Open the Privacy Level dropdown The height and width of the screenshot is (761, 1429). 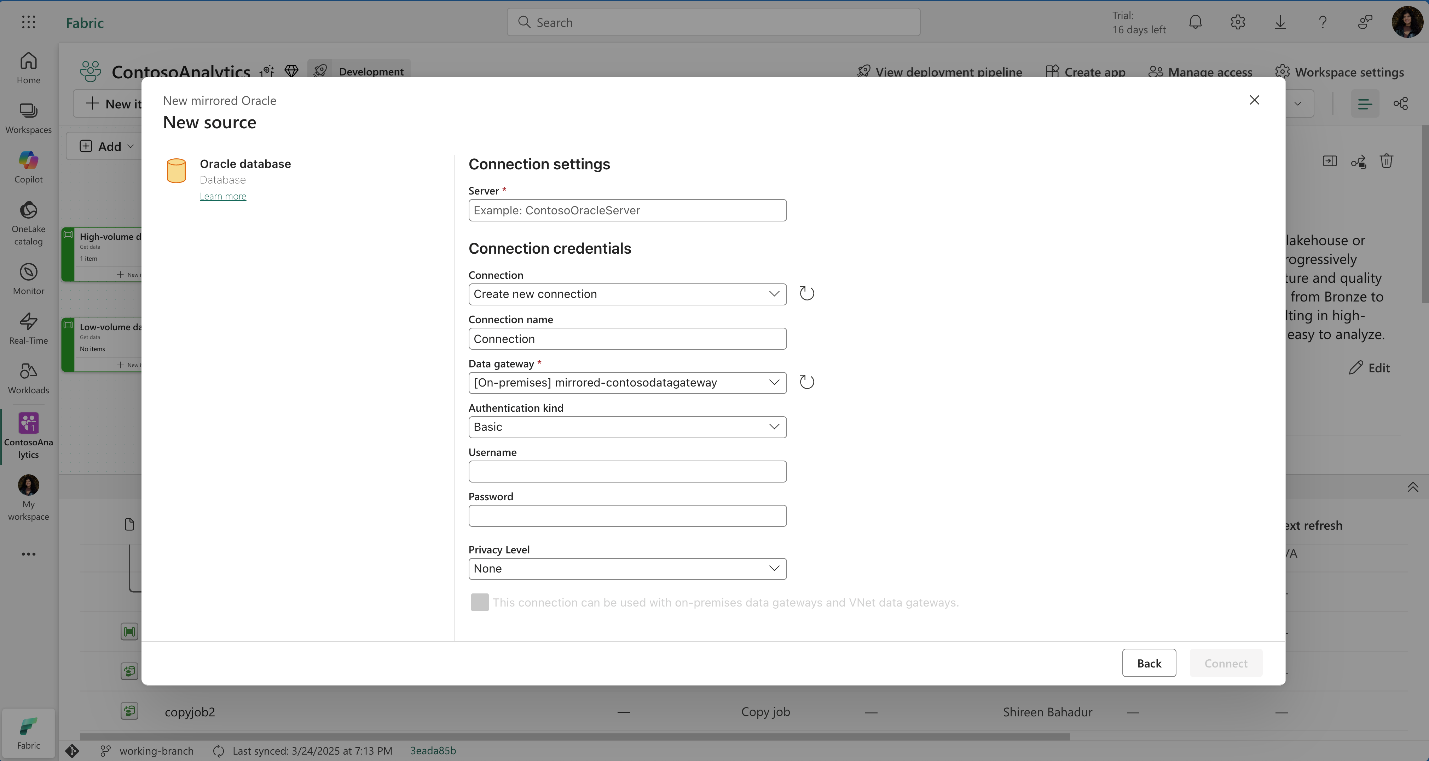tap(627, 568)
